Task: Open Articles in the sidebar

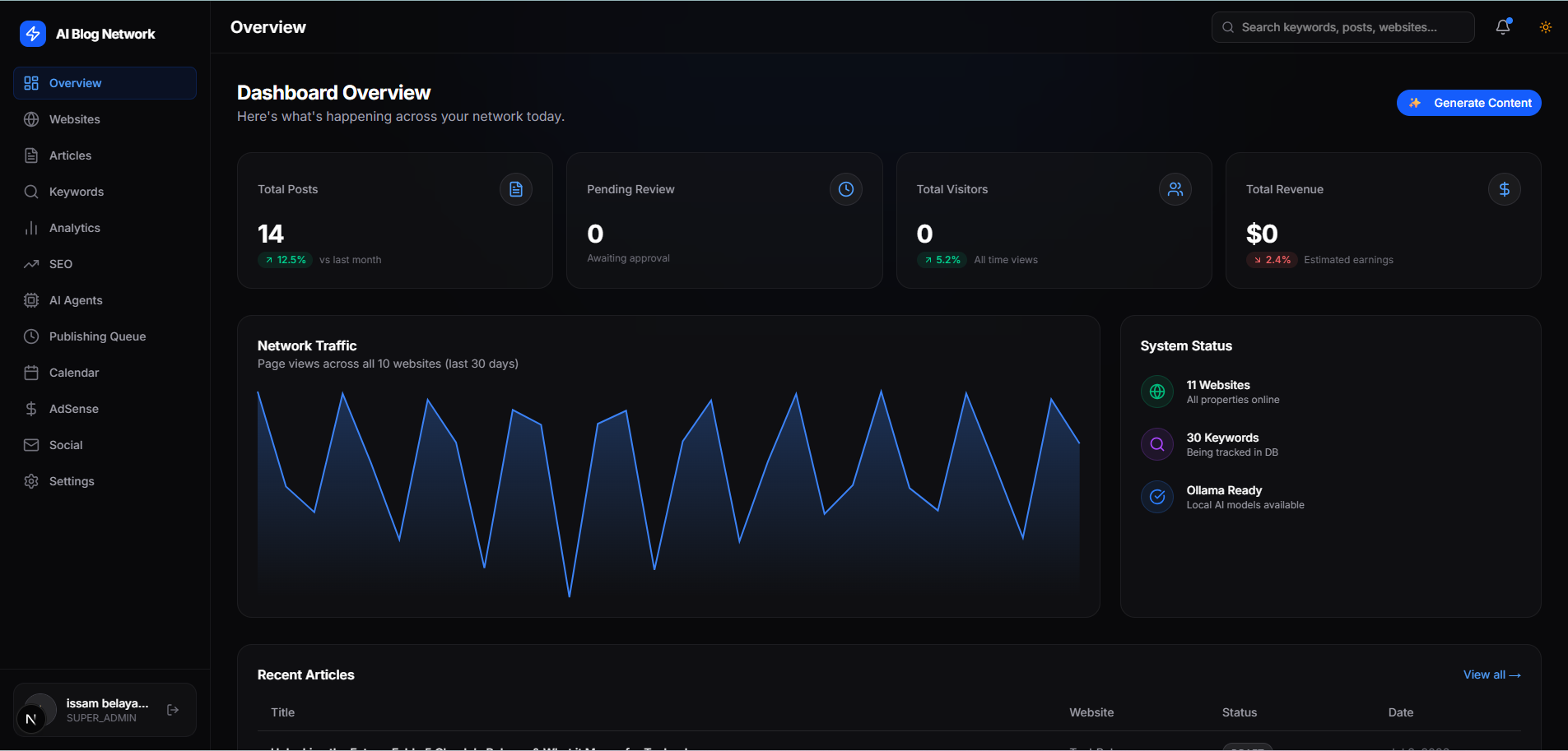Action: click(x=105, y=155)
